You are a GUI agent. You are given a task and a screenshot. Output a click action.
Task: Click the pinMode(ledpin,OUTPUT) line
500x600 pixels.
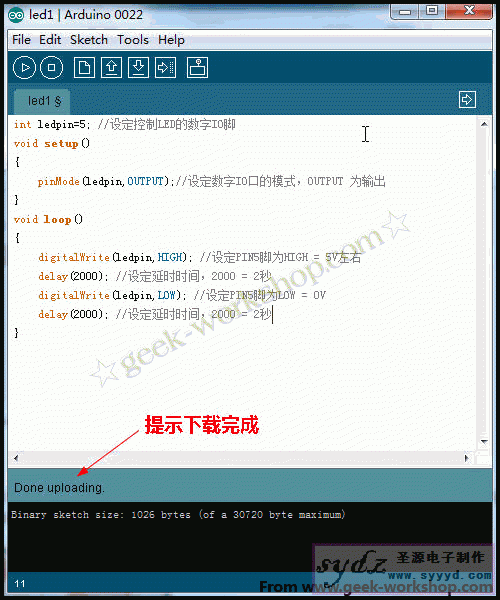coord(212,181)
